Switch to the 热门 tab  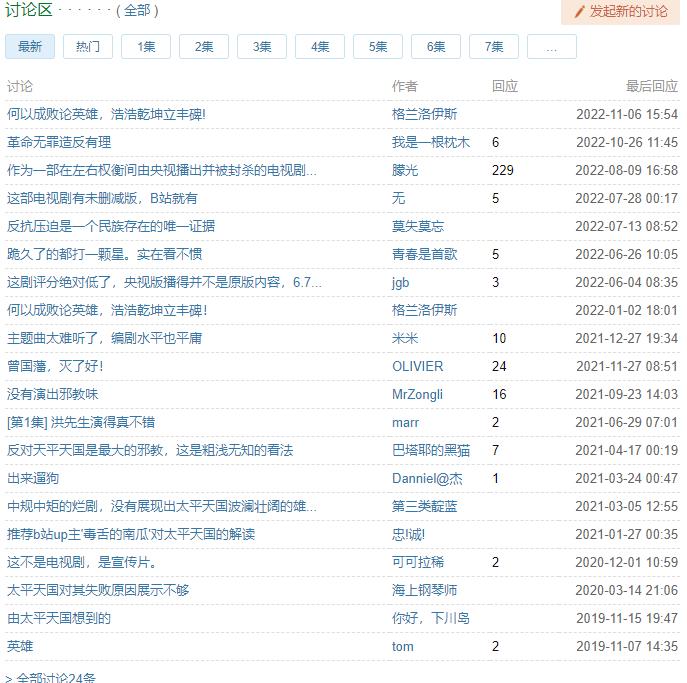pyautogui.click(x=88, y=47)
